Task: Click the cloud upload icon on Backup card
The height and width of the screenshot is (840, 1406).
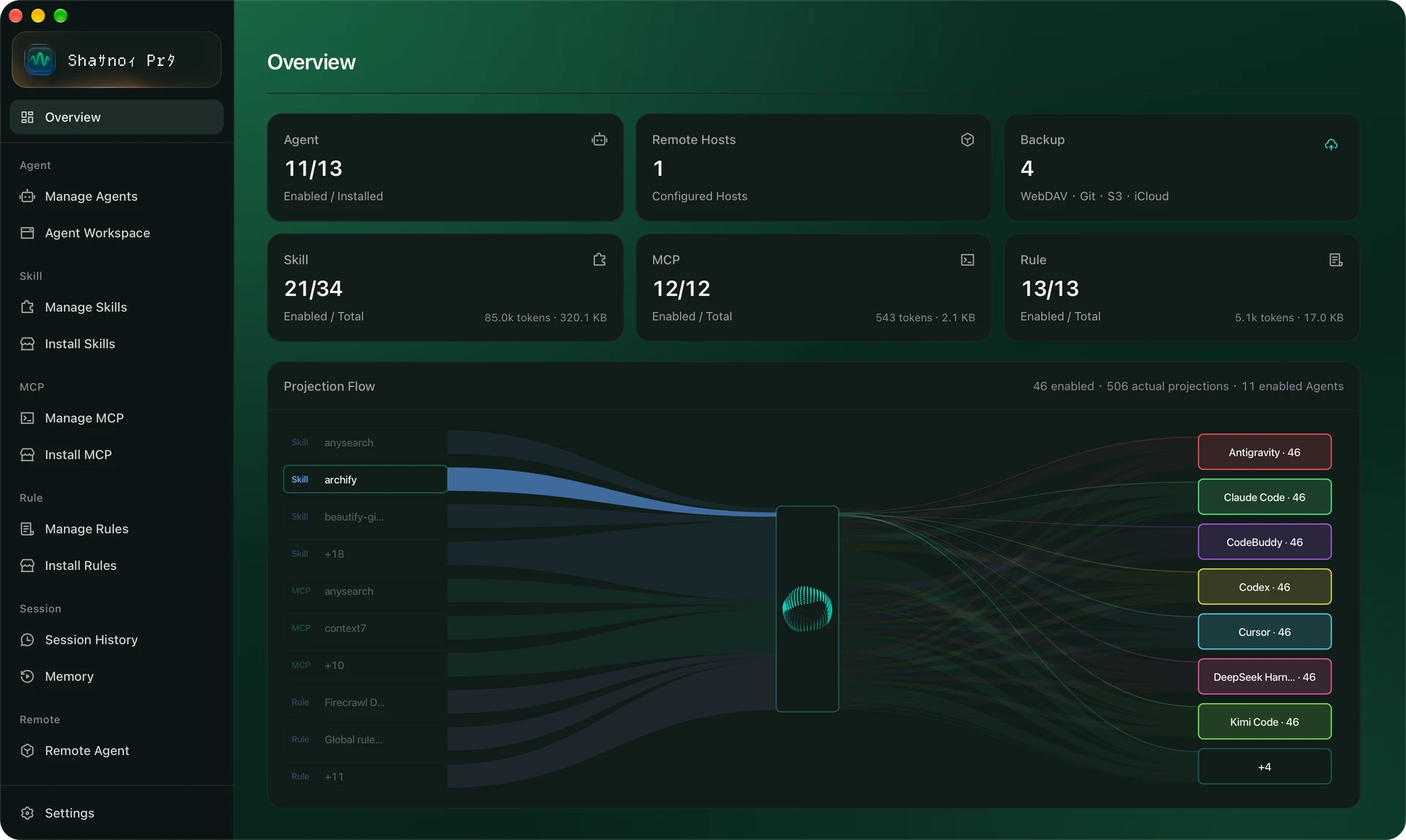Action: (x=1331, y=144)
